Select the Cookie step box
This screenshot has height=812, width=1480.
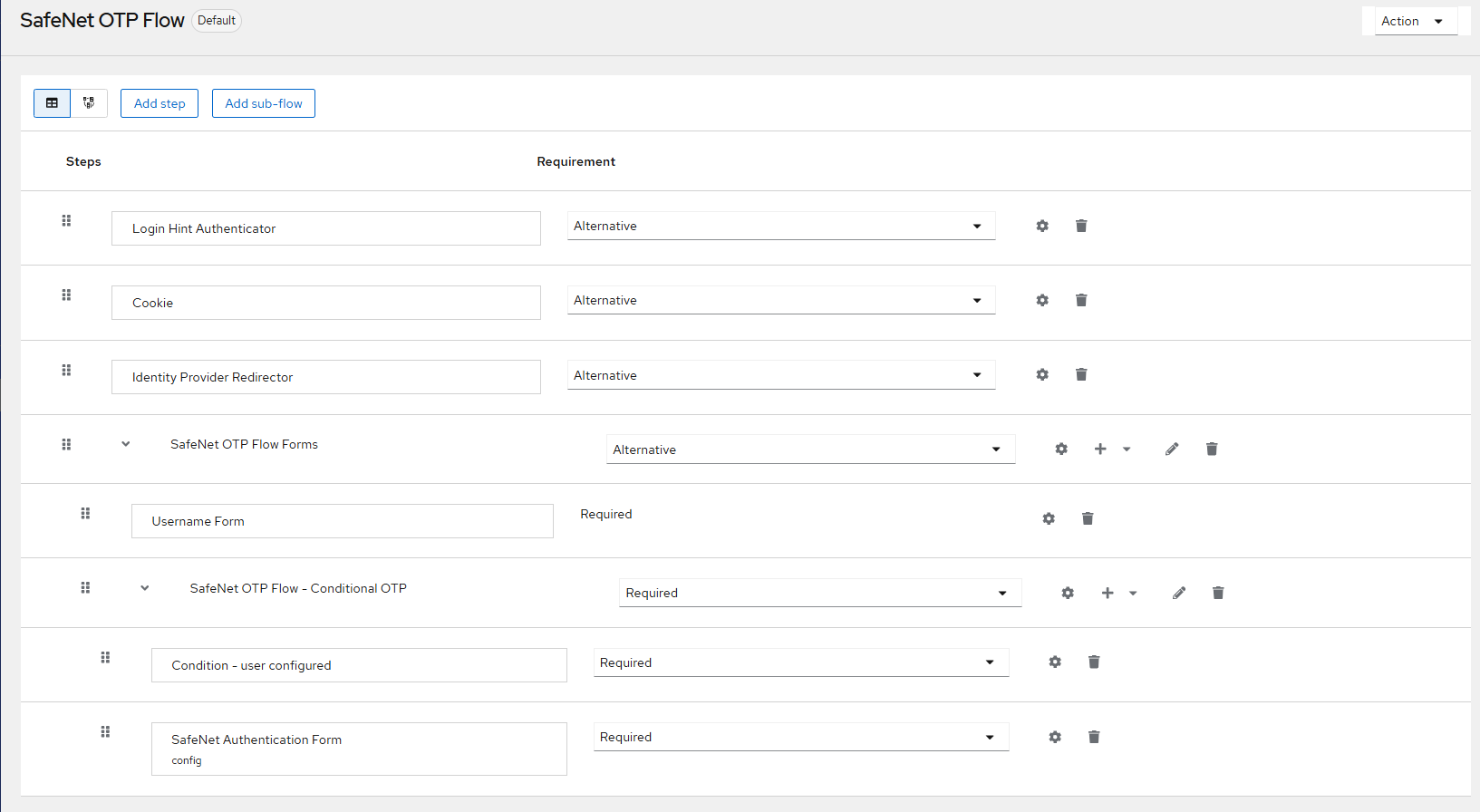tap(326, 303)
